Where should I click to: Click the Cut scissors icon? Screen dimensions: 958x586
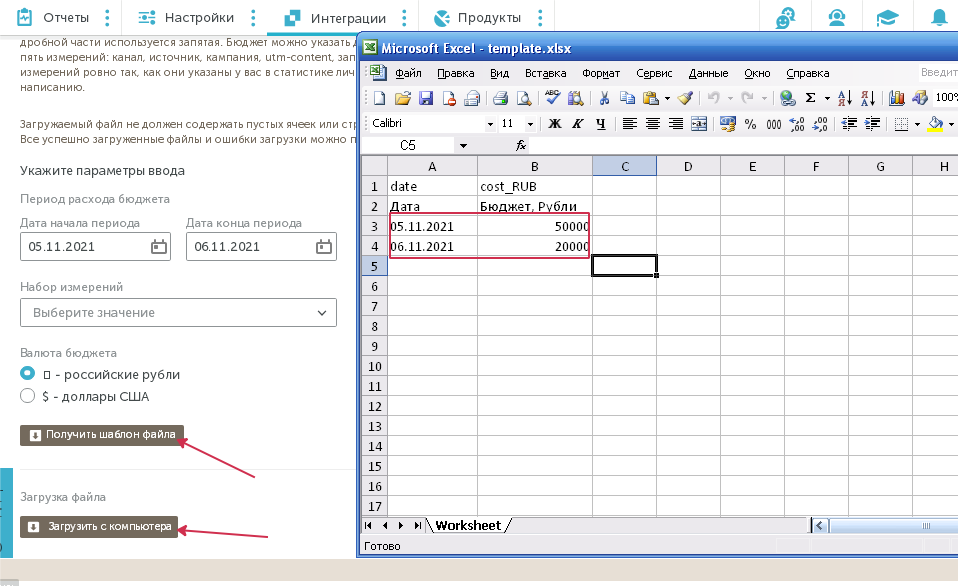tap(604, 98)
